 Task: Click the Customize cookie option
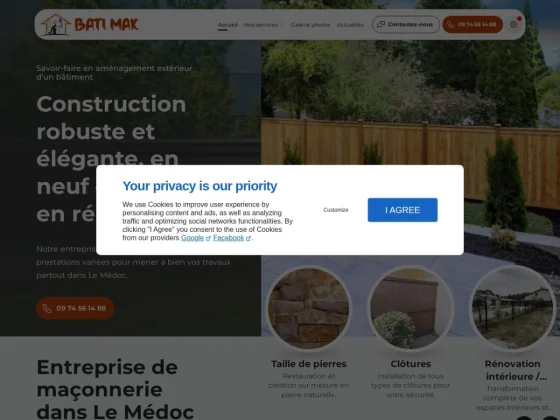[x=336, y=210]
